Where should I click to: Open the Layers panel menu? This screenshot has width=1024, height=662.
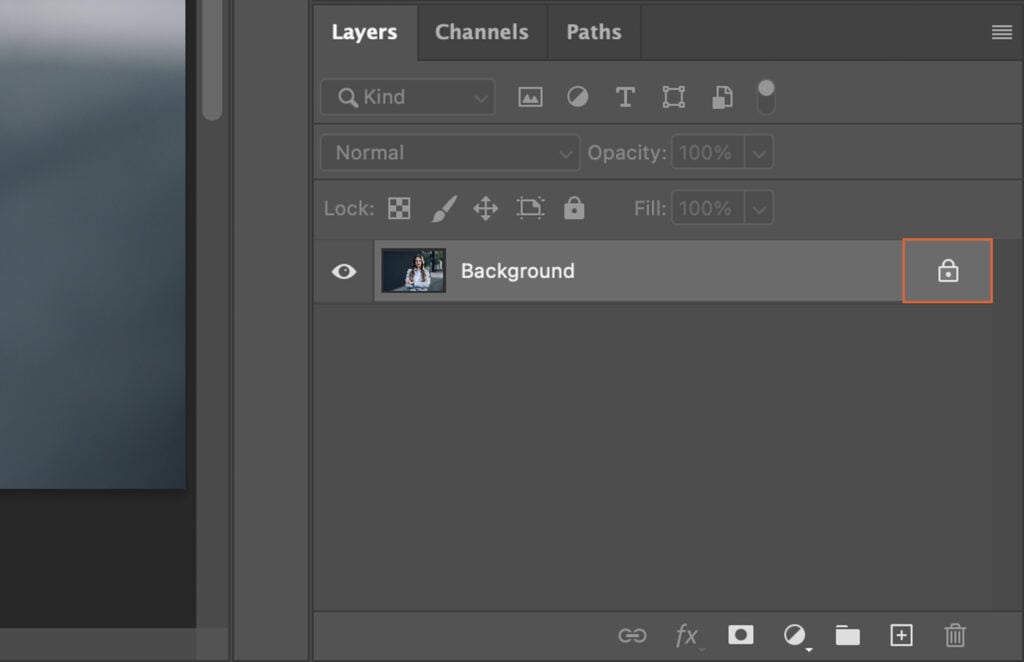(x=1001, y=31)
